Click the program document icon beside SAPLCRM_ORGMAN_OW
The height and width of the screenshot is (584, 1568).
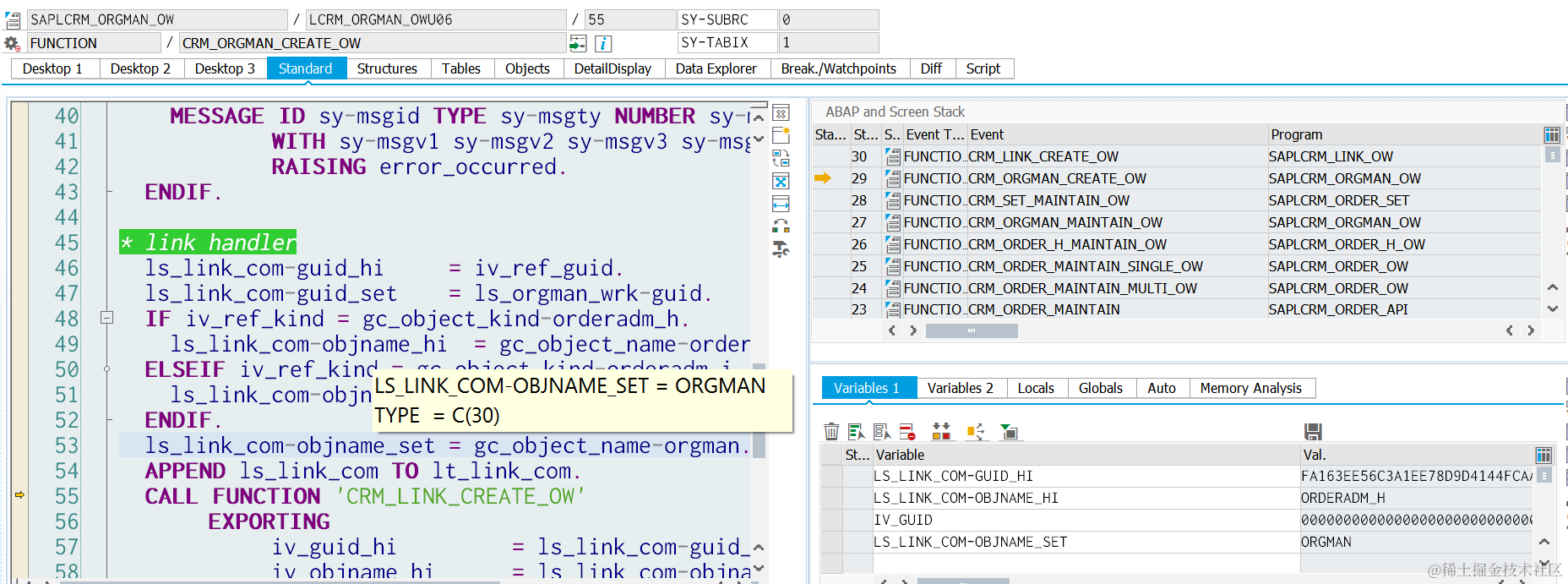tap(13, 19)
